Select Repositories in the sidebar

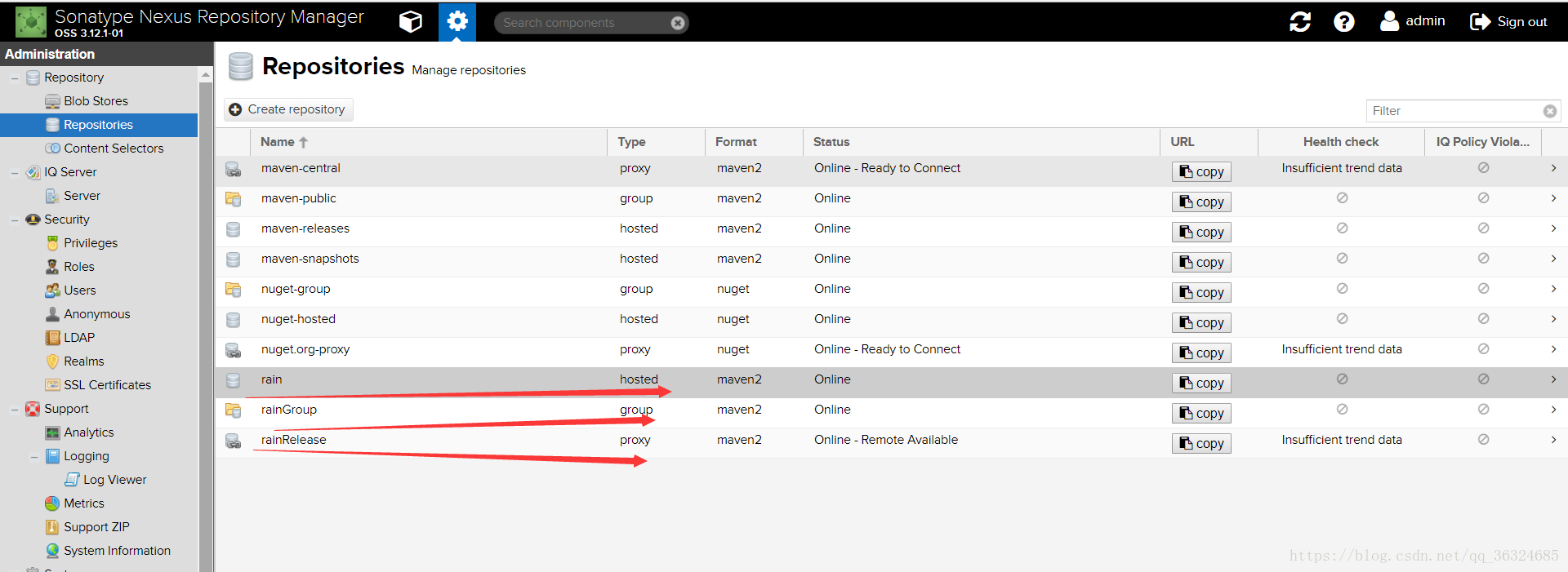[x=98, y=125]
